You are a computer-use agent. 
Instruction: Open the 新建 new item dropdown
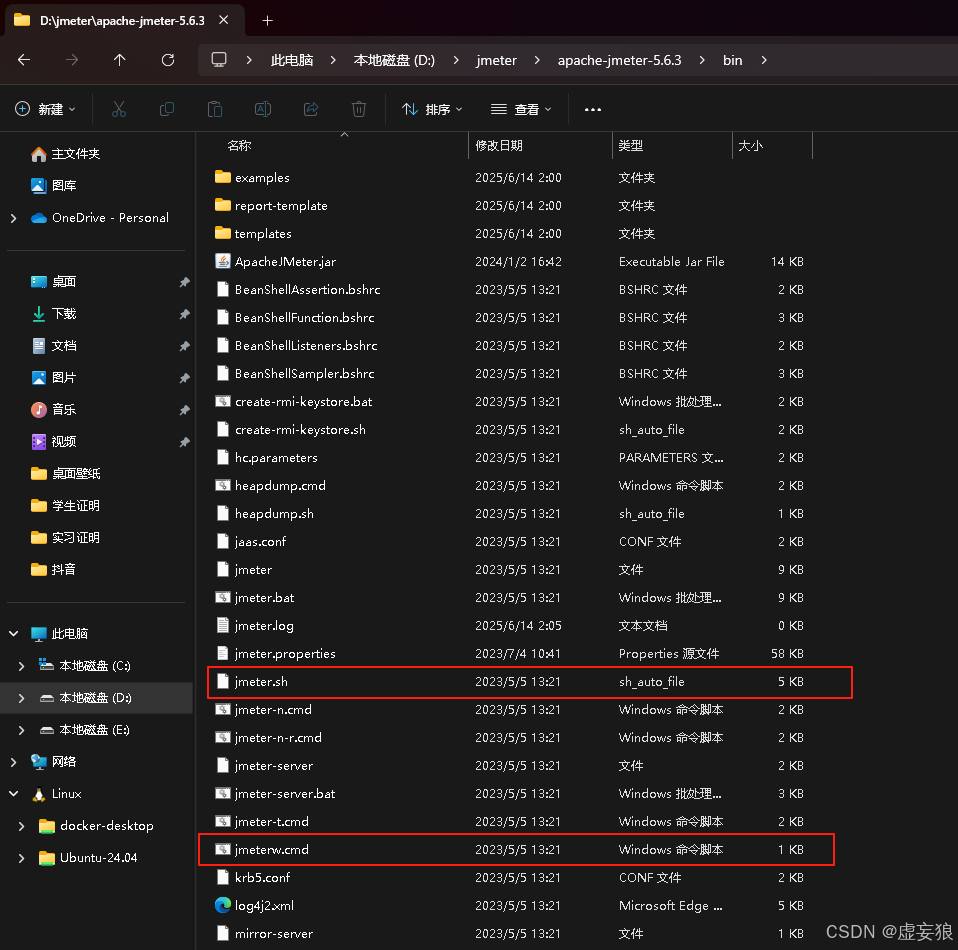pyautogui.click(x=45, y=109)
